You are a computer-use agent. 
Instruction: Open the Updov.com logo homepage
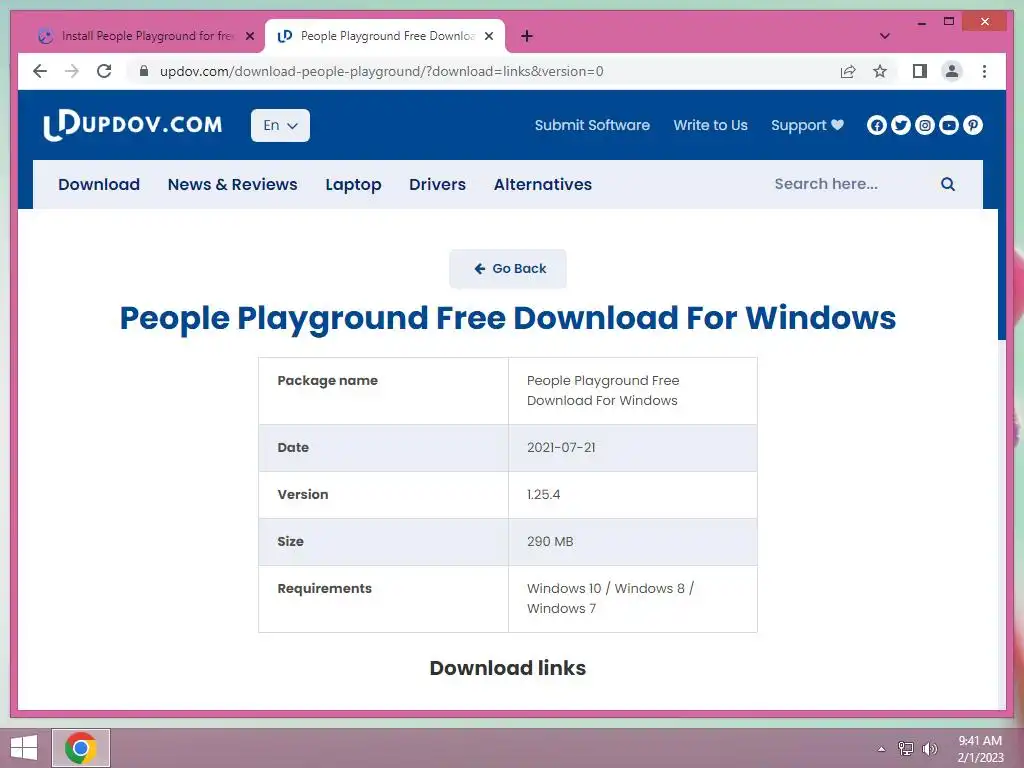click(133, 125)
